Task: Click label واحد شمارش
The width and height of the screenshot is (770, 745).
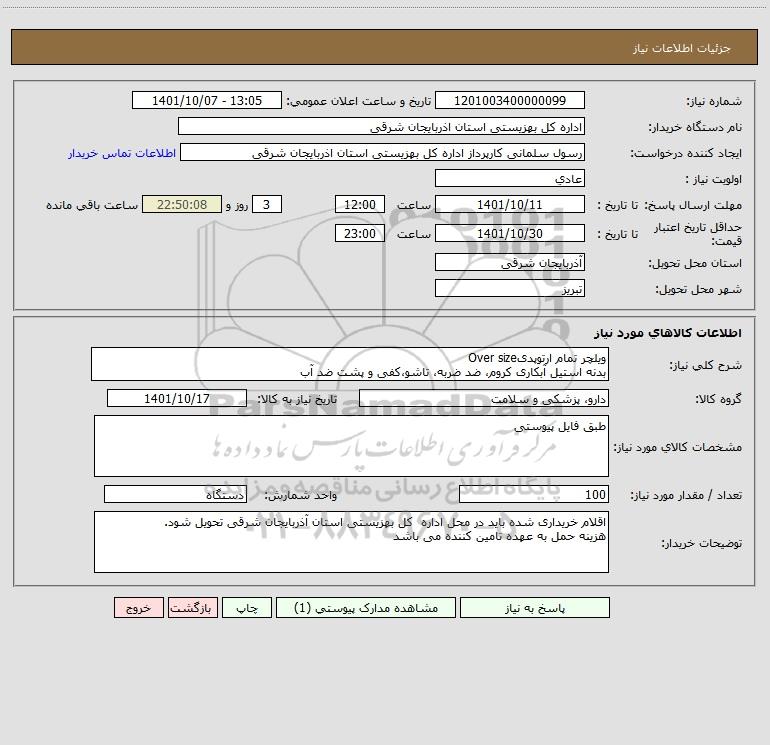Action: (x=301, y=496)
